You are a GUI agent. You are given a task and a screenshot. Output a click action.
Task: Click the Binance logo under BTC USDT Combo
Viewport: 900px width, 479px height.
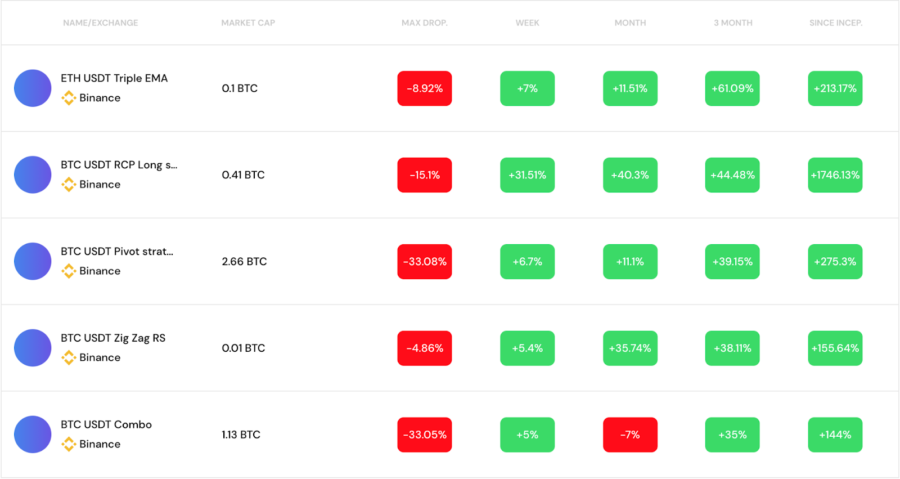click(x=69, y=444)
